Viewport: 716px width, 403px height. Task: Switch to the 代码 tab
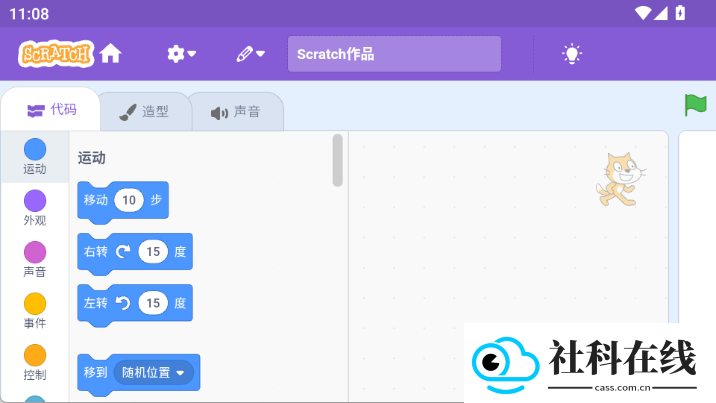[x=51, y=110]
